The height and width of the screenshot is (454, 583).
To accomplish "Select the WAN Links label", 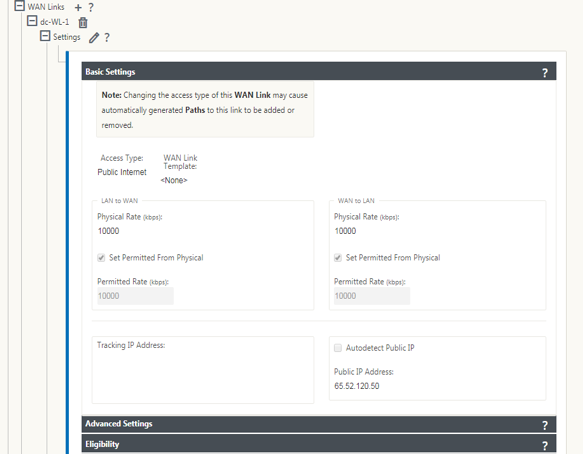I will pyautogui.click(x=46, y=7).
